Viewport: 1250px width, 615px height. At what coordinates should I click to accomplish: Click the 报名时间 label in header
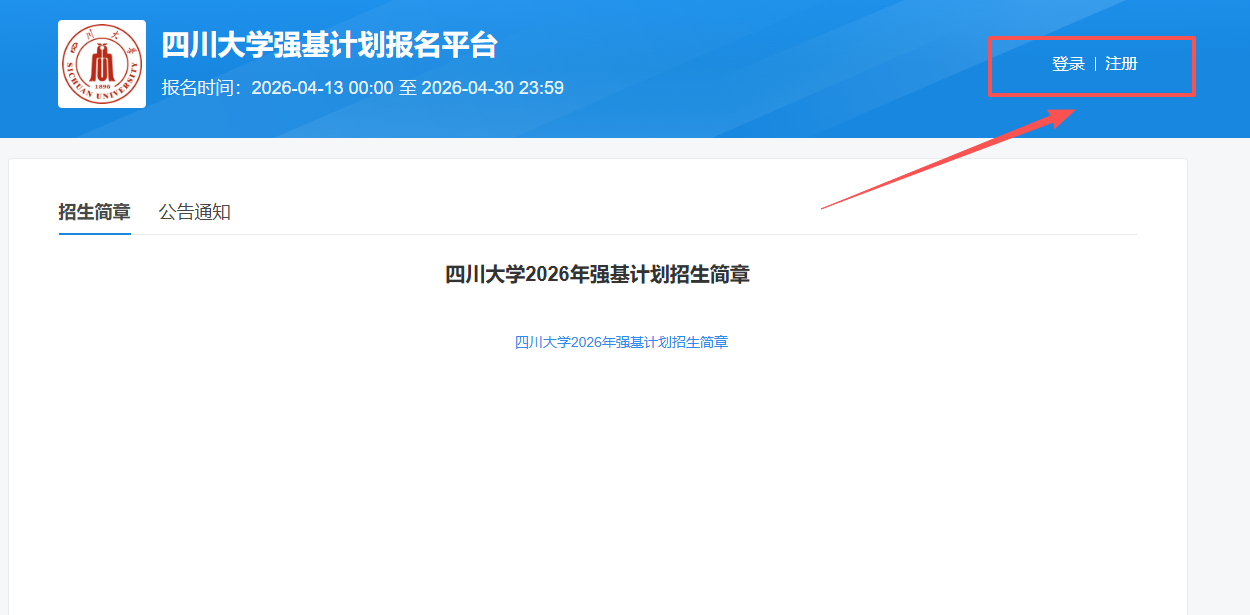click(x=200, y=88)
